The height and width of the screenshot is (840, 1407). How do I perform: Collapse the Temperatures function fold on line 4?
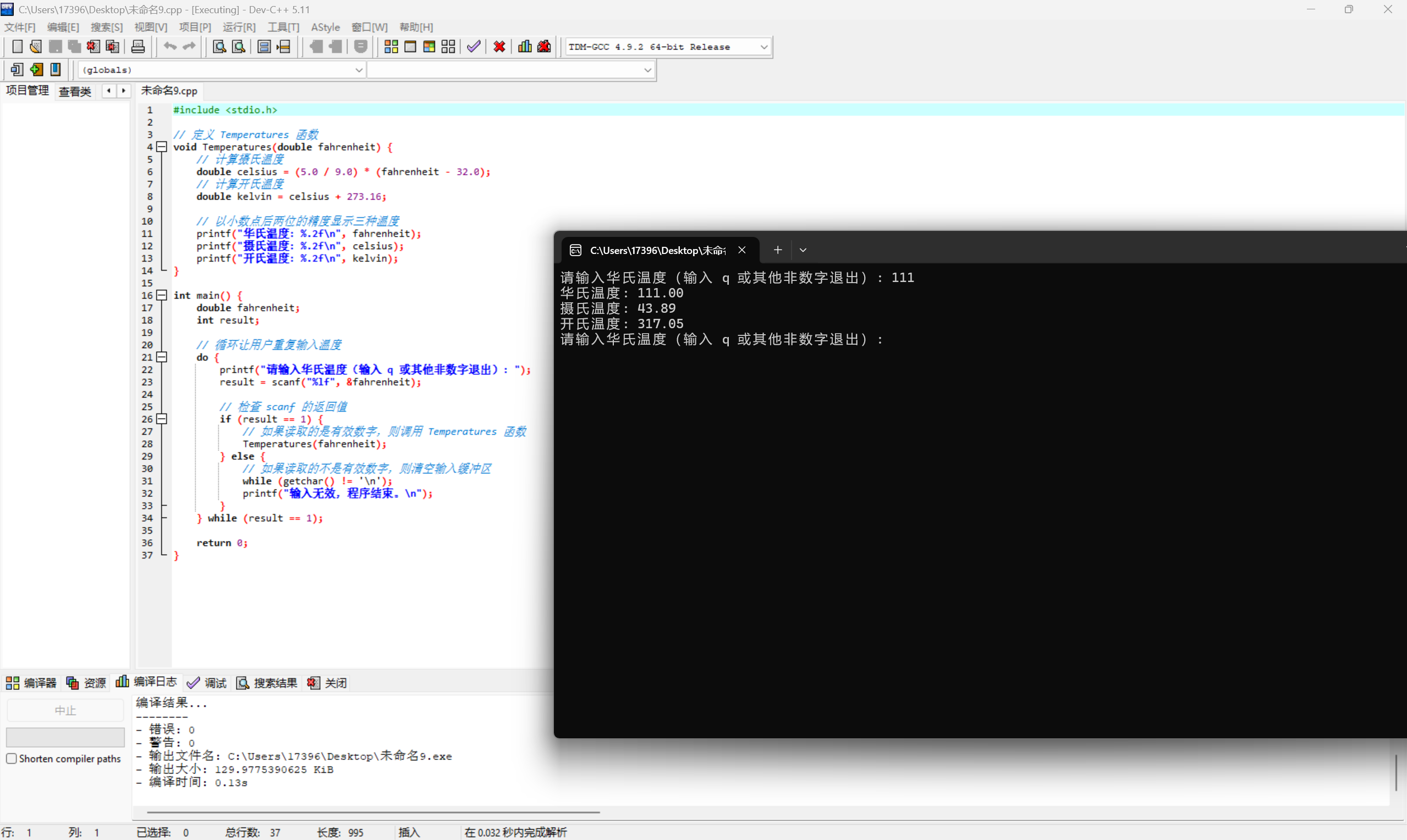pos(162,147)
